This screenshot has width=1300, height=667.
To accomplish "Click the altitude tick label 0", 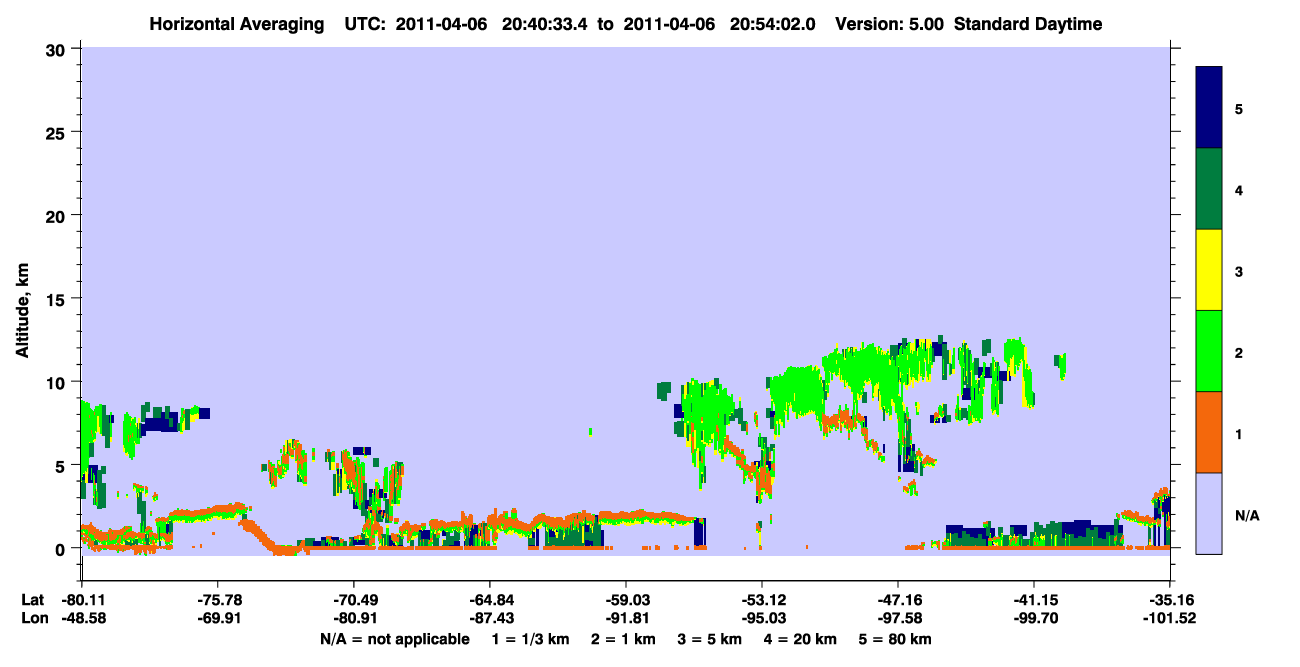I will pos(62,549).
